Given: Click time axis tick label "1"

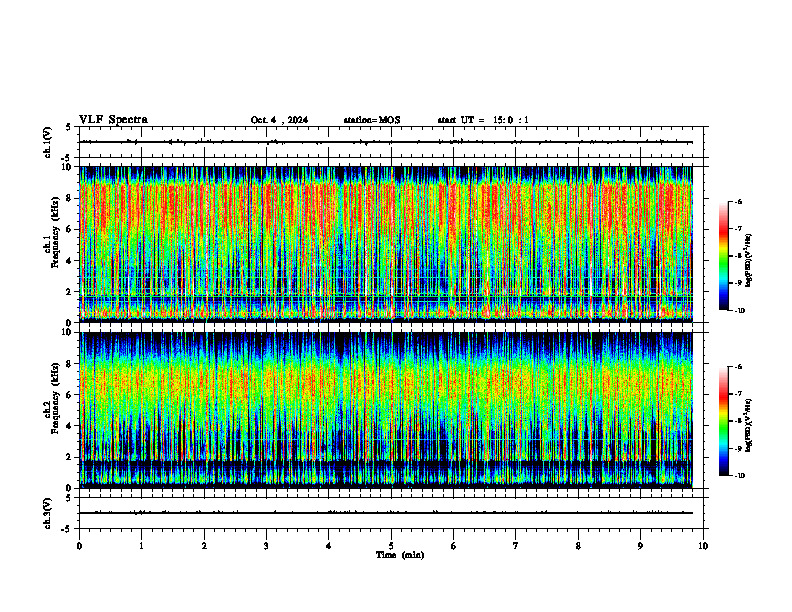Looking at the screenshot, I should [x=141, y=546].
